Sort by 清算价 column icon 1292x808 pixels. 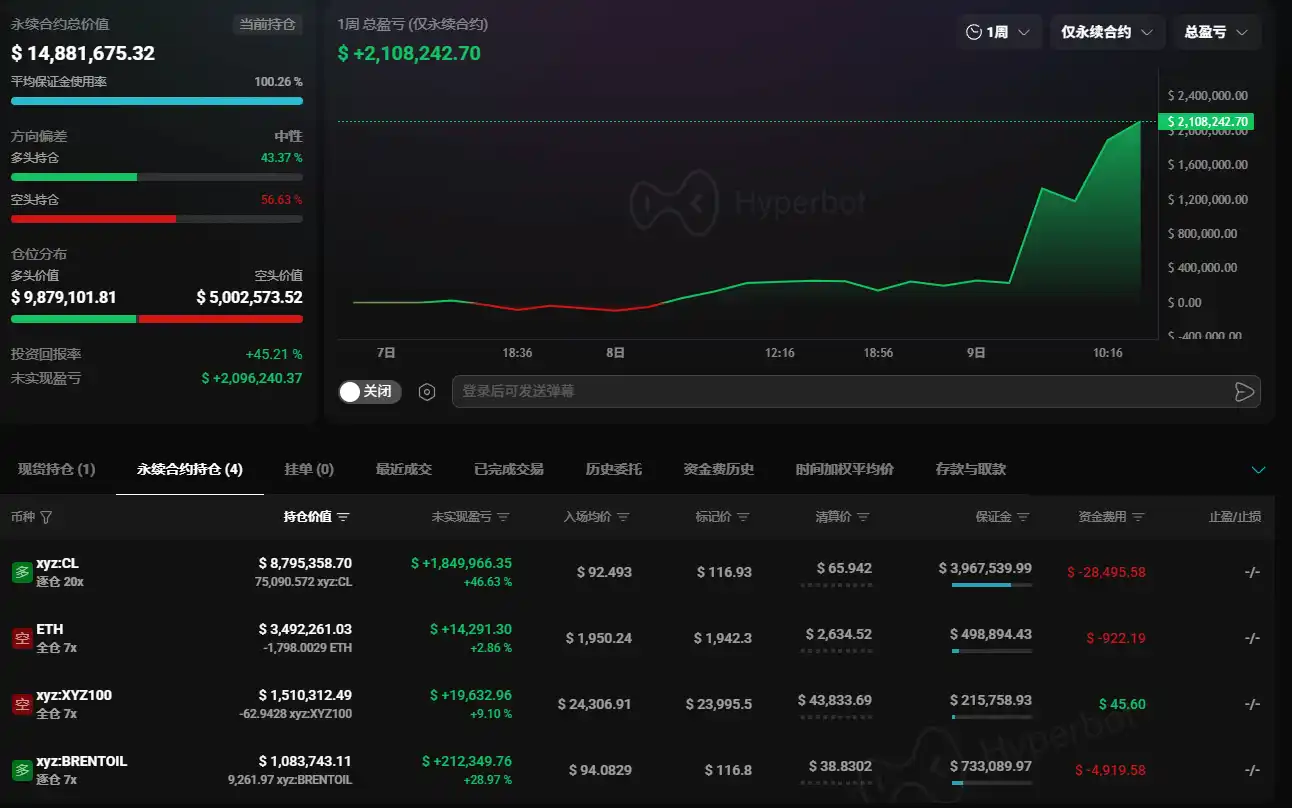click(863, 517)
